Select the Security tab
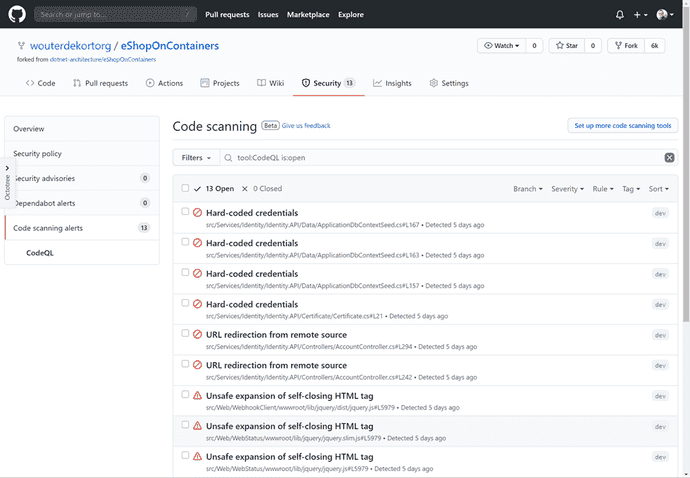Viewport: 690px width, 478px height. [x=328, y=83]
